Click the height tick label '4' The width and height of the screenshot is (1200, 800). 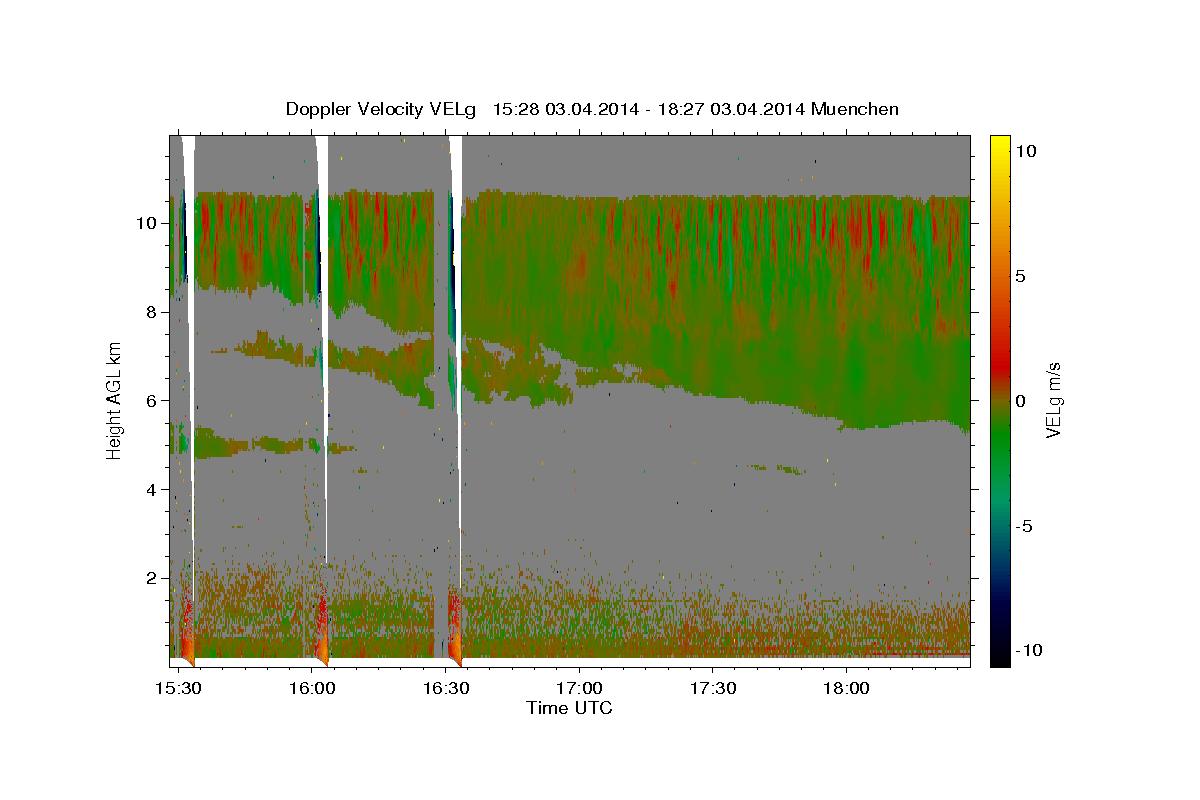coord(153,490)
